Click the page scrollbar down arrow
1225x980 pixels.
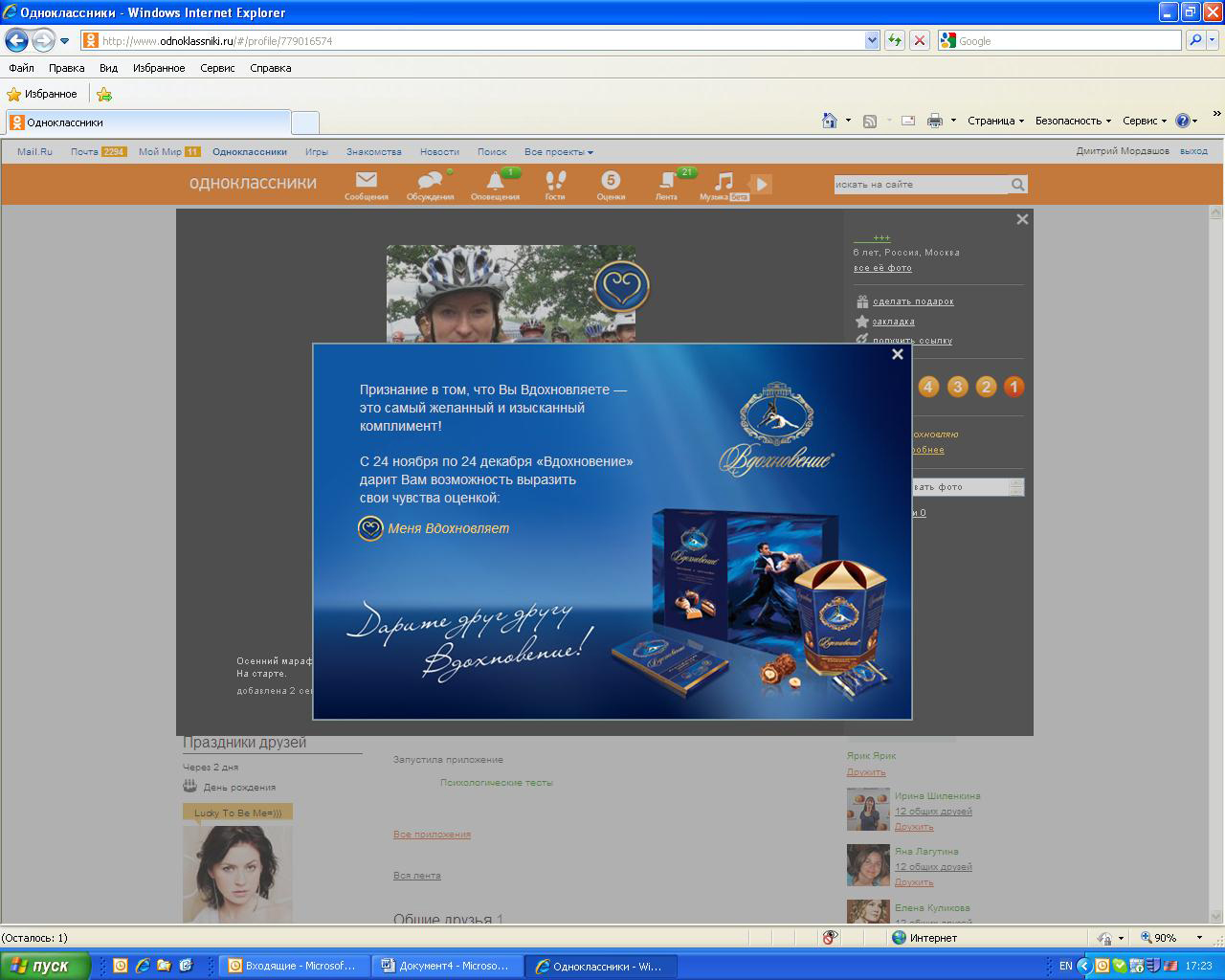click(x=1216, y=916)
